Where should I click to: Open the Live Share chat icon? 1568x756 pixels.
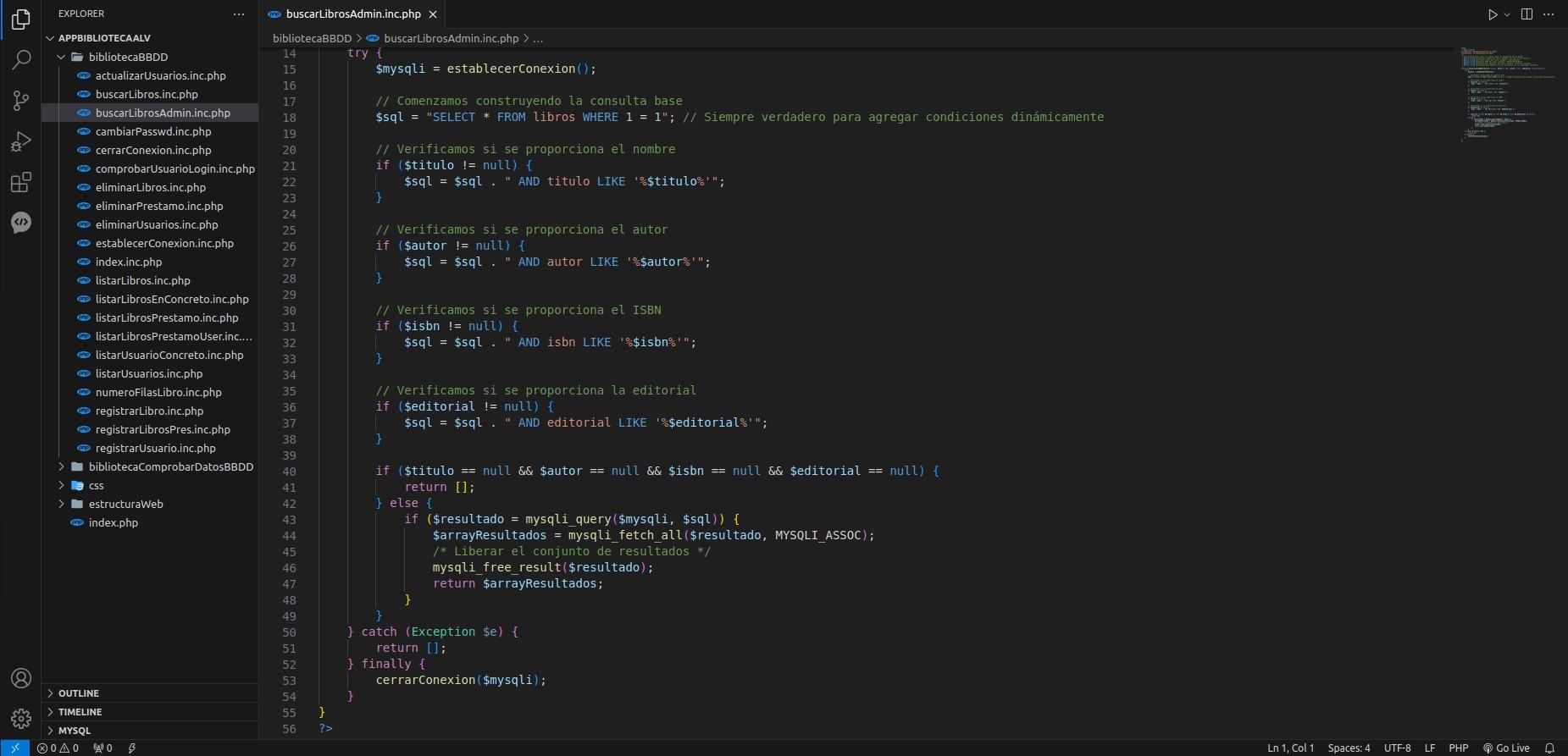click(20, 222)
